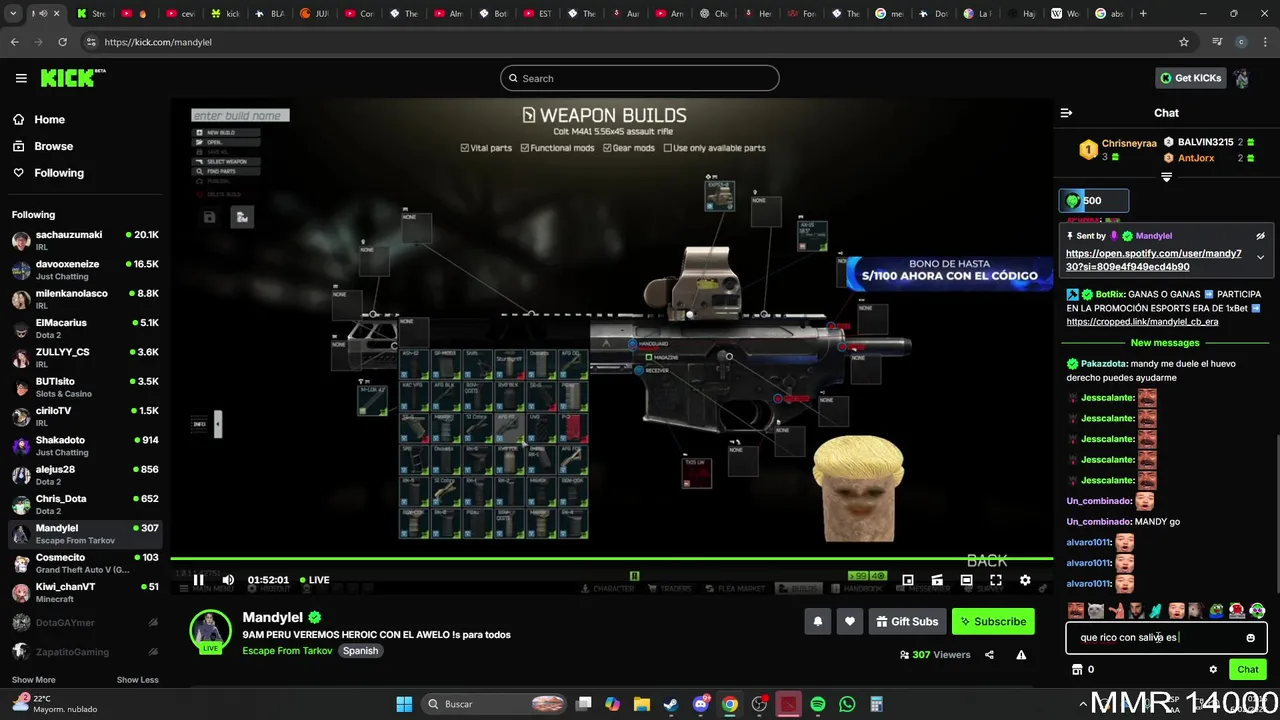Expand the pinned message chevron
The image size is (1280, 720).
[x=1260, y=257]
